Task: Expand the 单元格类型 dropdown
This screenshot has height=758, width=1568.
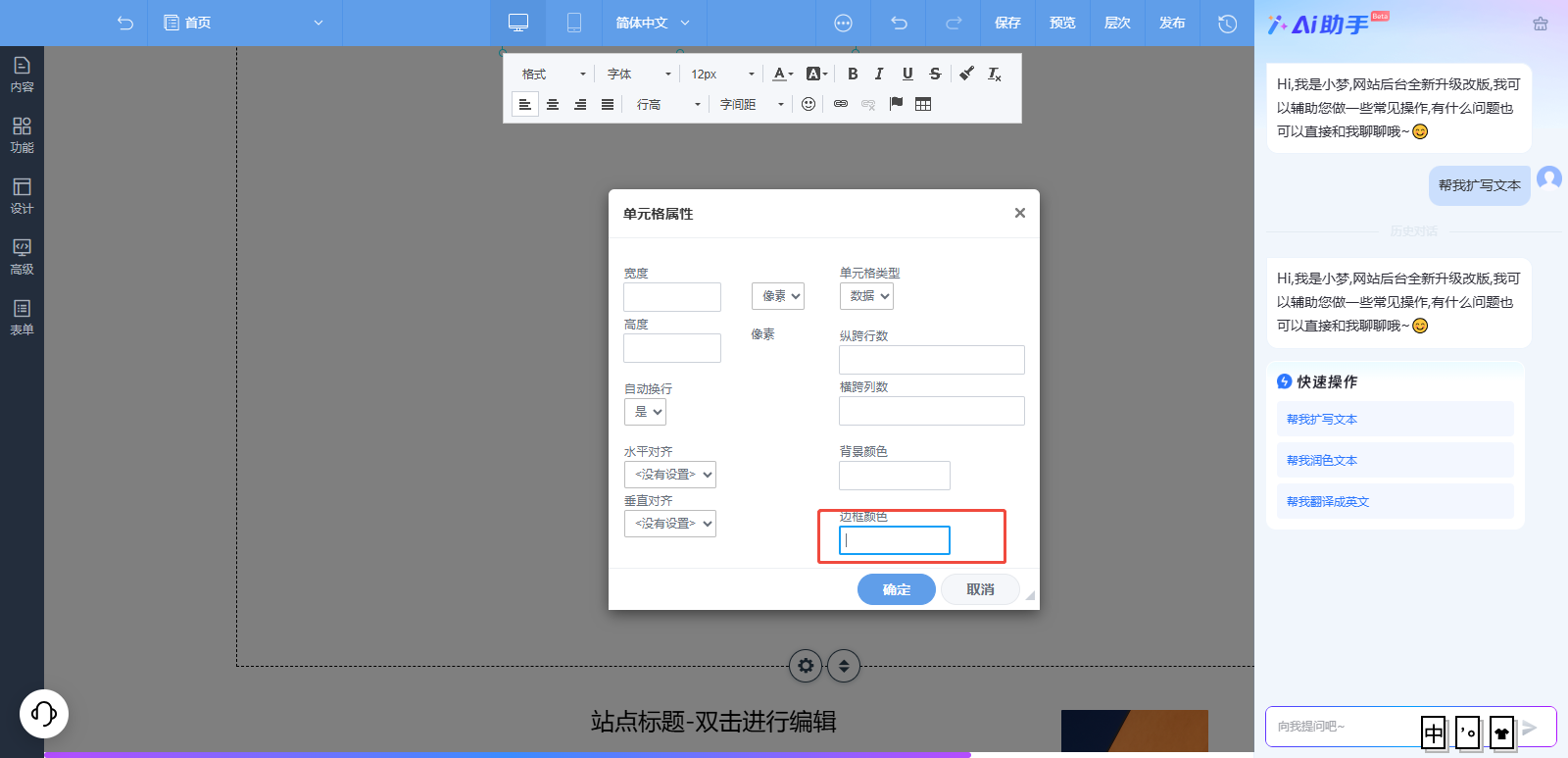Action: coord(866,296)
